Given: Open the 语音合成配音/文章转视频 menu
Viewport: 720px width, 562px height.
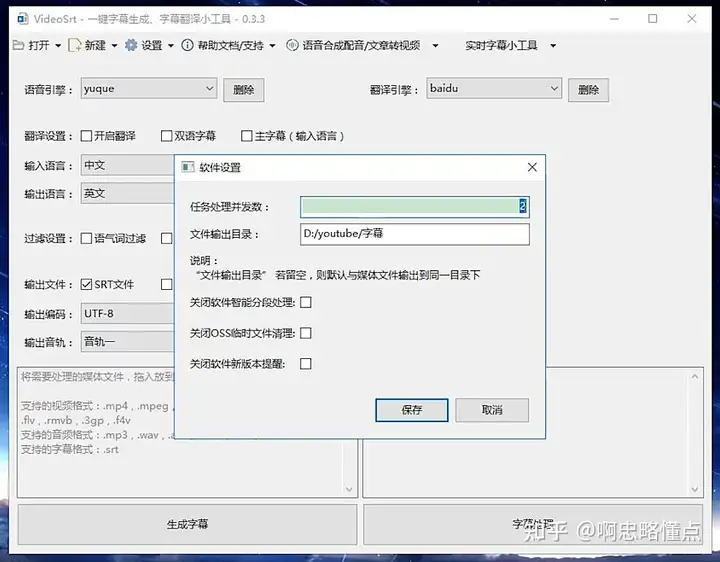Looking at the screenshot, I should [363, 45].
